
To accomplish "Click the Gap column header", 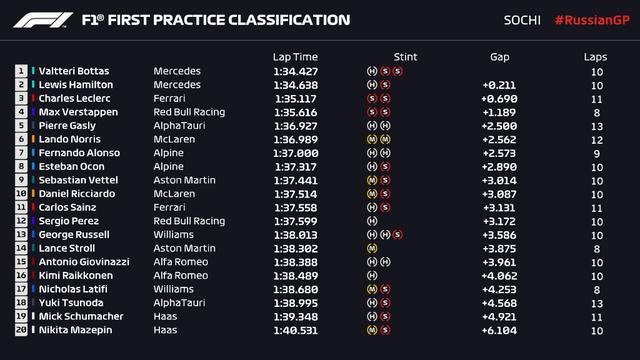I will pos(500,57).
